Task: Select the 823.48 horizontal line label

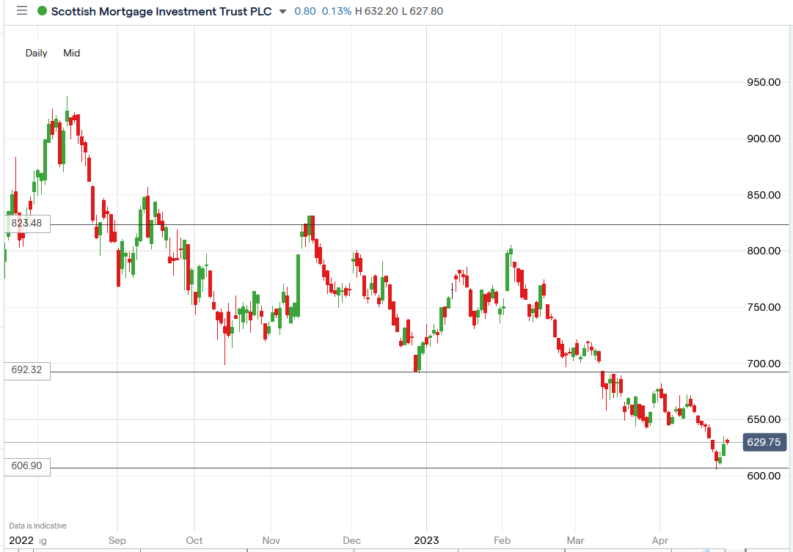Action: tap(27, 224)
